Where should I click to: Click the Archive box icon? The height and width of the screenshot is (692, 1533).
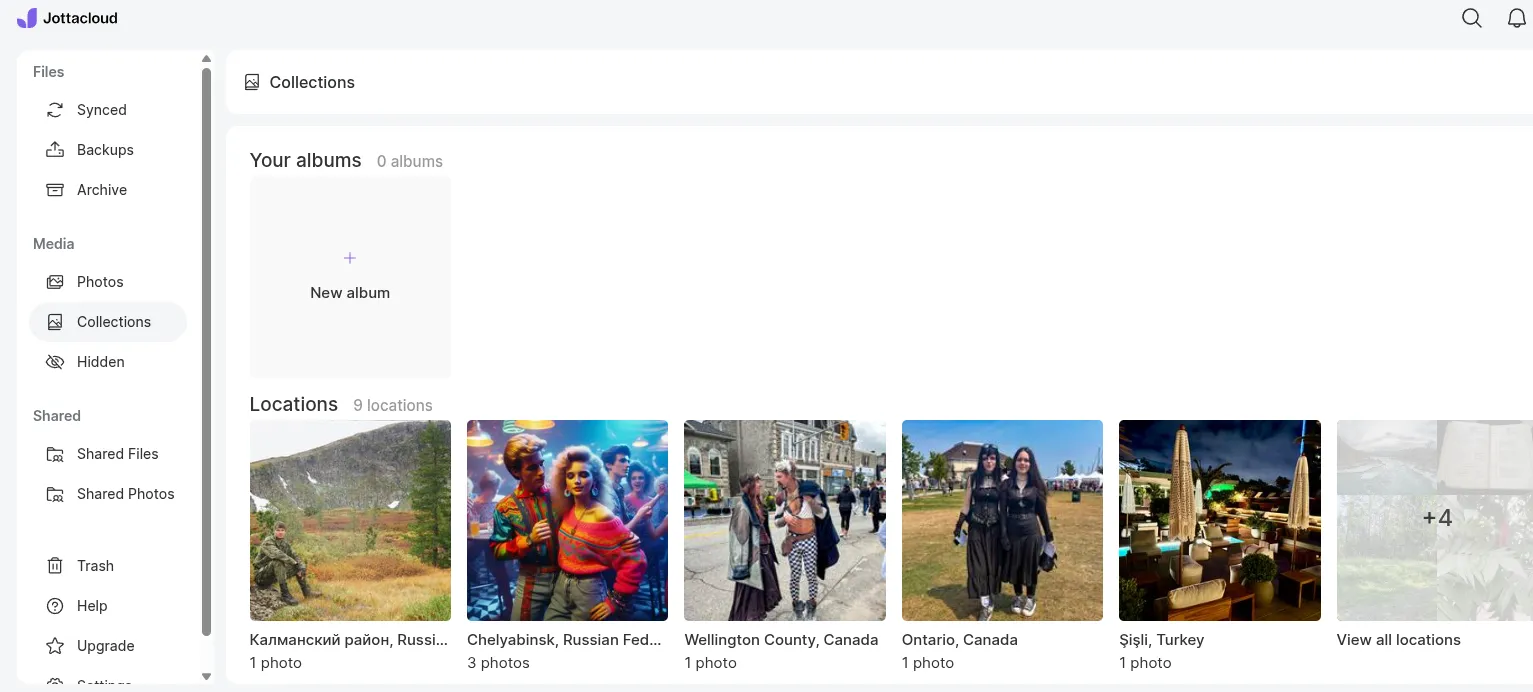(x=55, y=190)
